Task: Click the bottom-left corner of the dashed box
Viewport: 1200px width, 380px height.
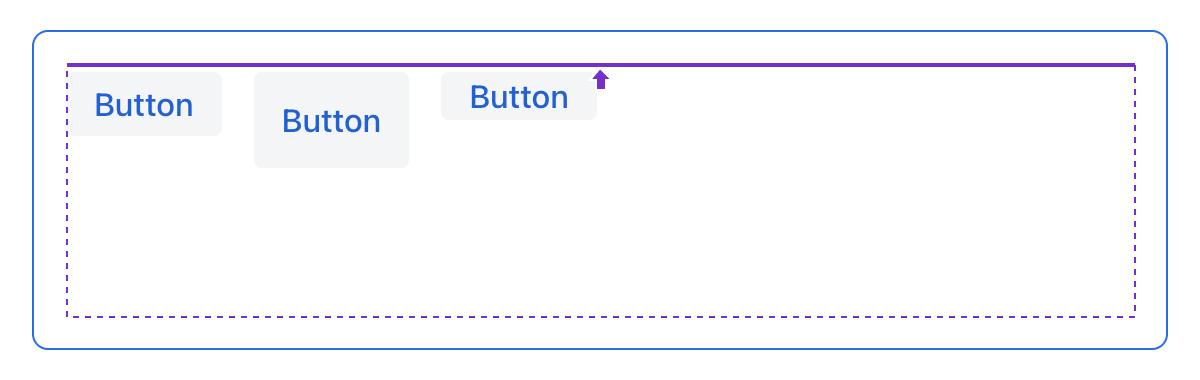Action: (67, 316)
